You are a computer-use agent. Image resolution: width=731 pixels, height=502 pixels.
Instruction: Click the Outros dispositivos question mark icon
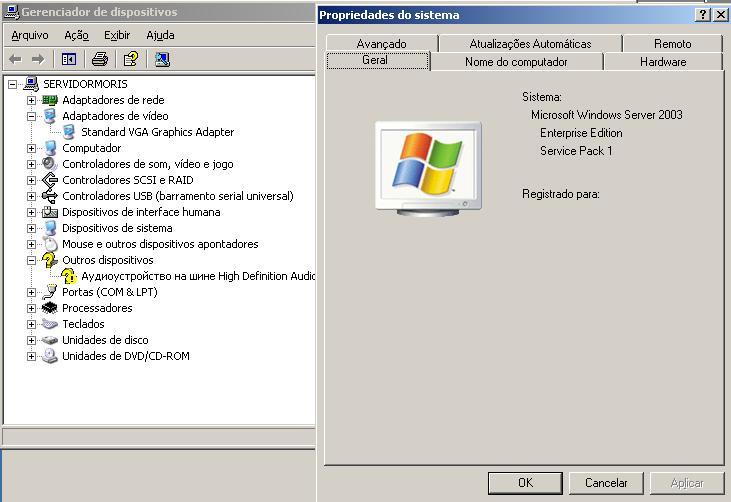coord(49,260)
